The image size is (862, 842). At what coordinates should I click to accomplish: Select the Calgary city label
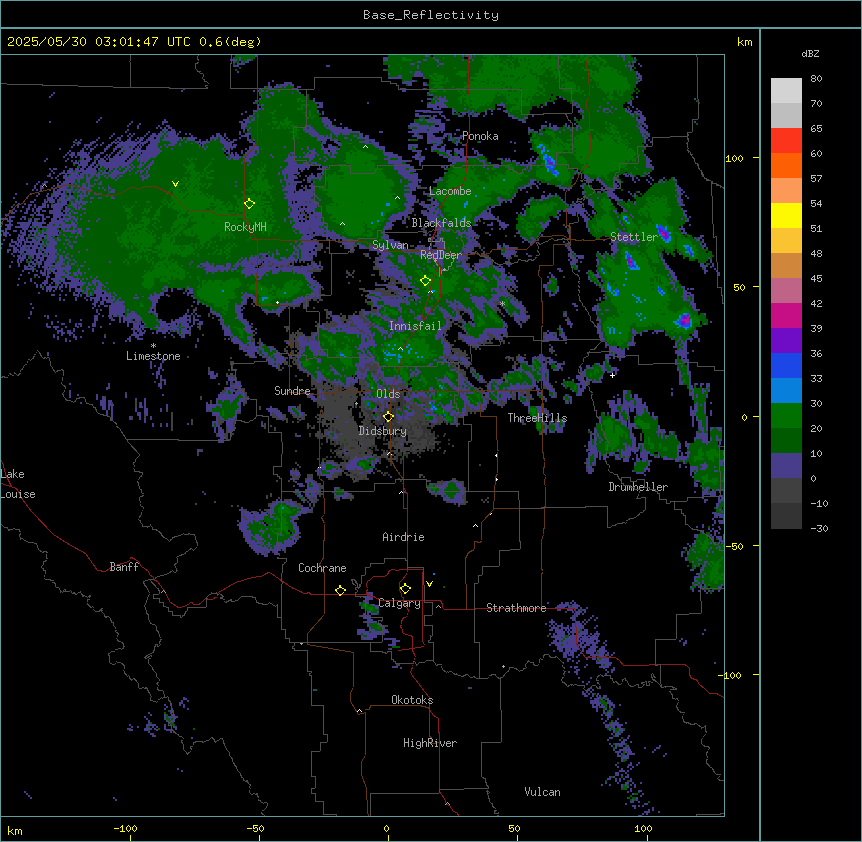point(399,603)
